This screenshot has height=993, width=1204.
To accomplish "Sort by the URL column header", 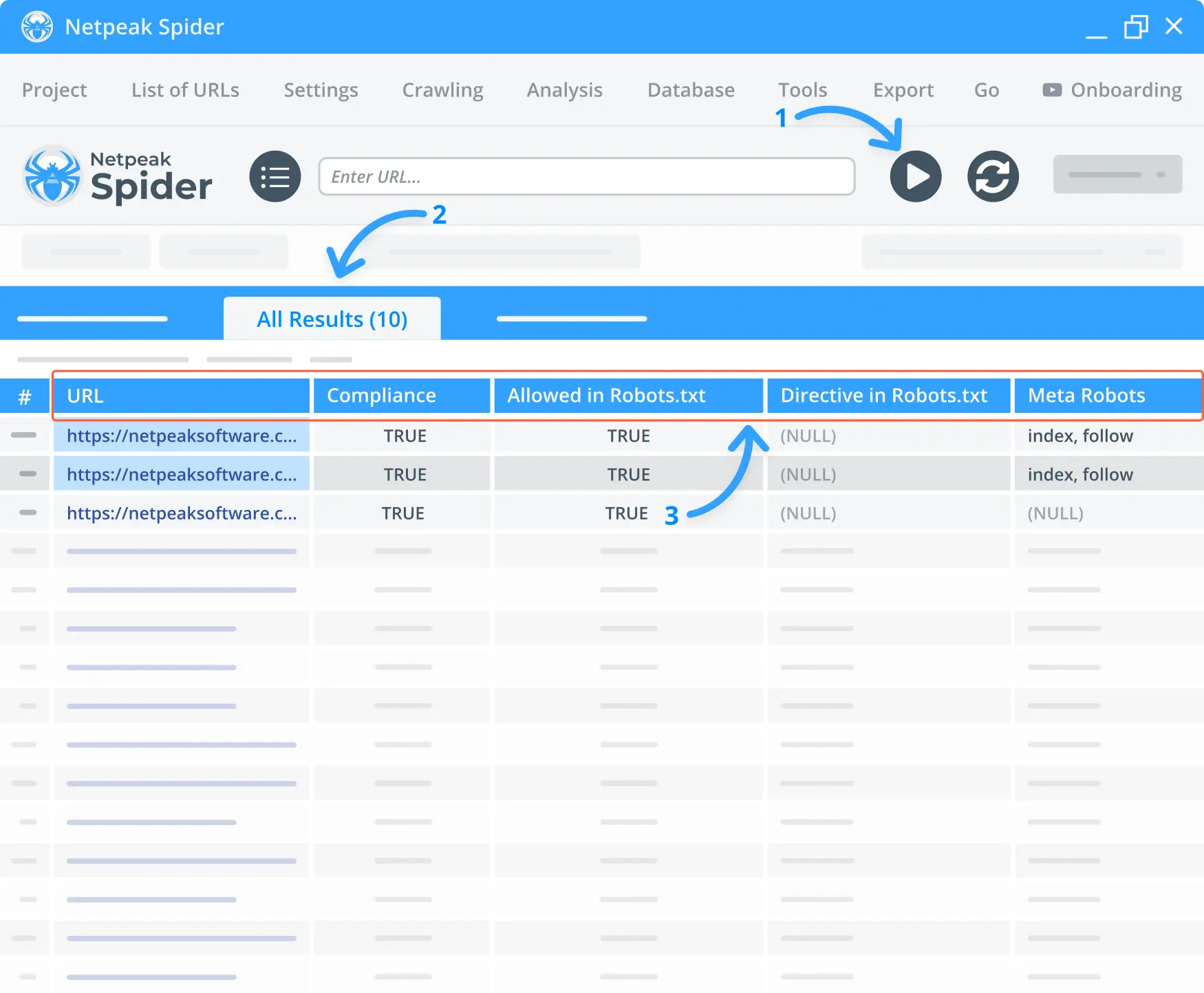I will coord(182,396).
